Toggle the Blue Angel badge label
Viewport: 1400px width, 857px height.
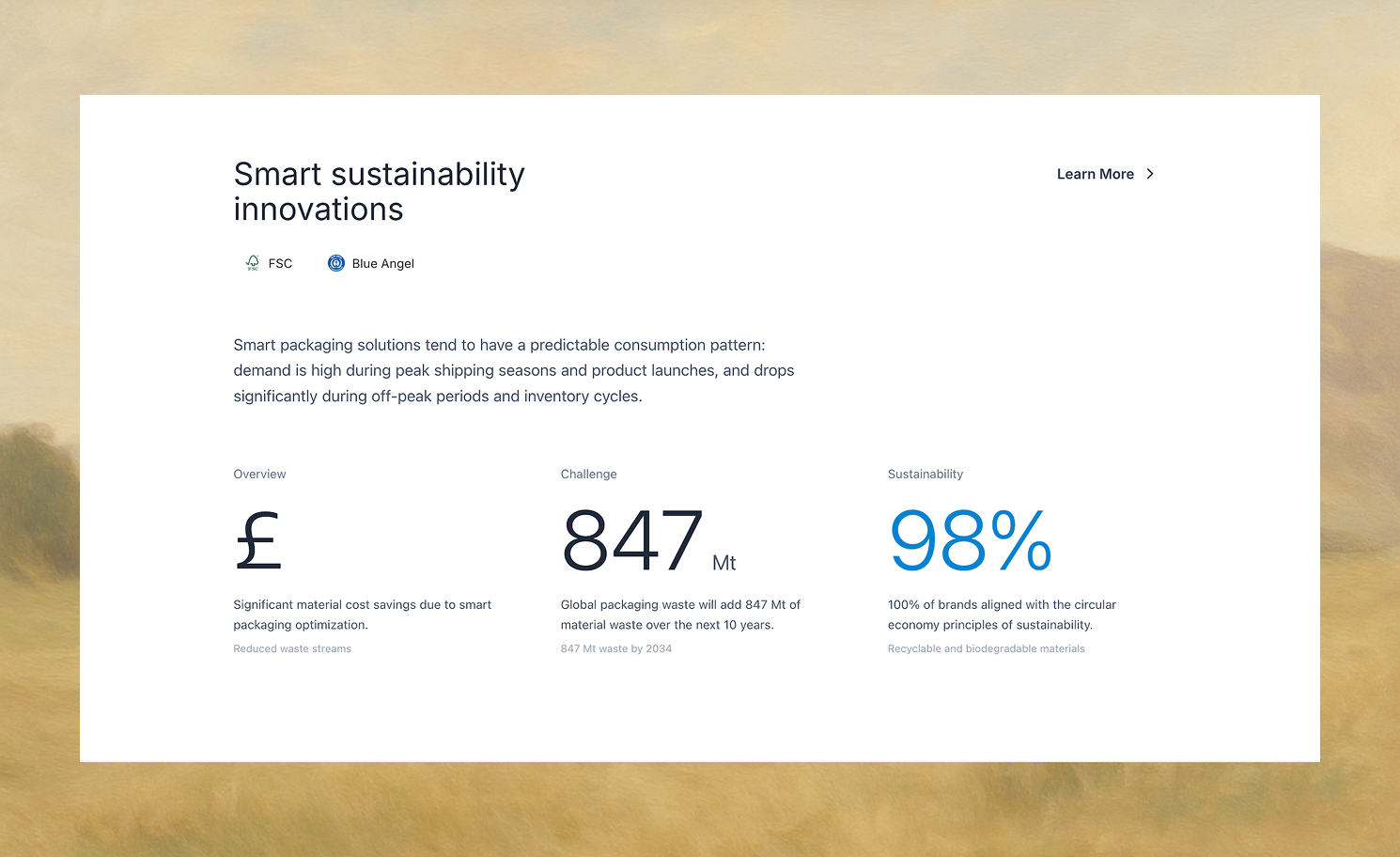[382, 263]
